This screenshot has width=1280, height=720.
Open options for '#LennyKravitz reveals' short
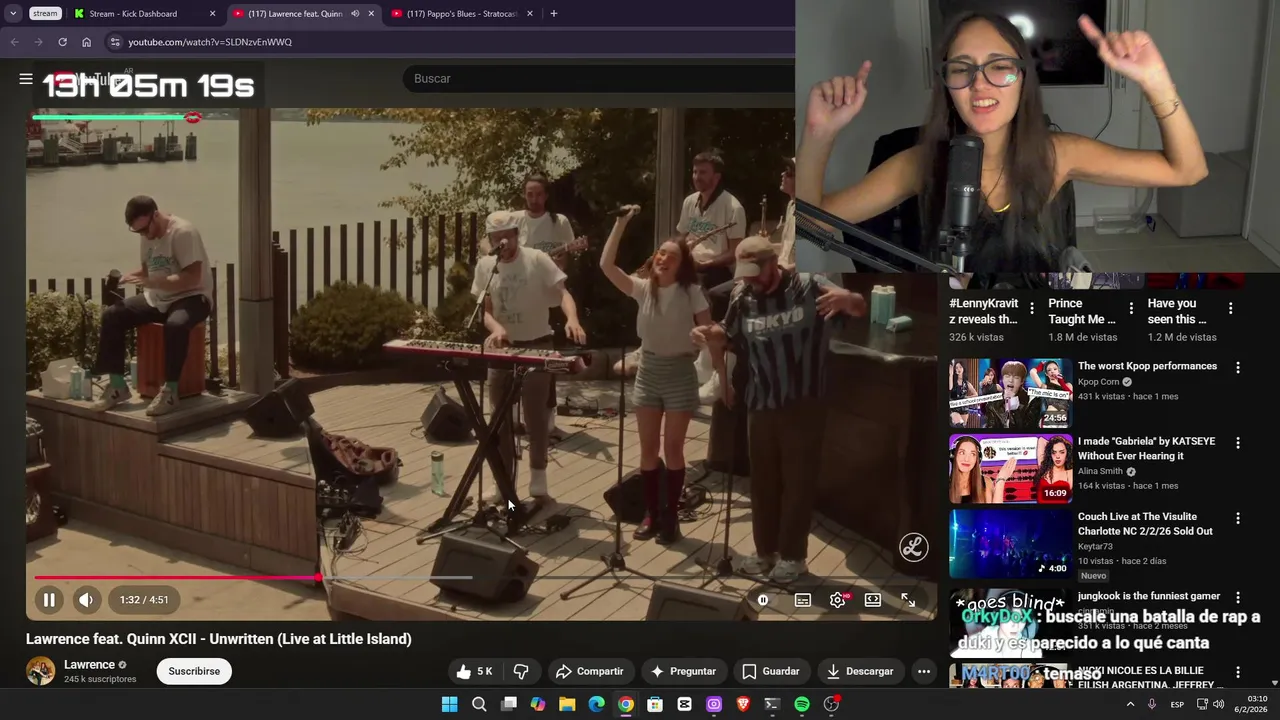[x=1032, y=308]
